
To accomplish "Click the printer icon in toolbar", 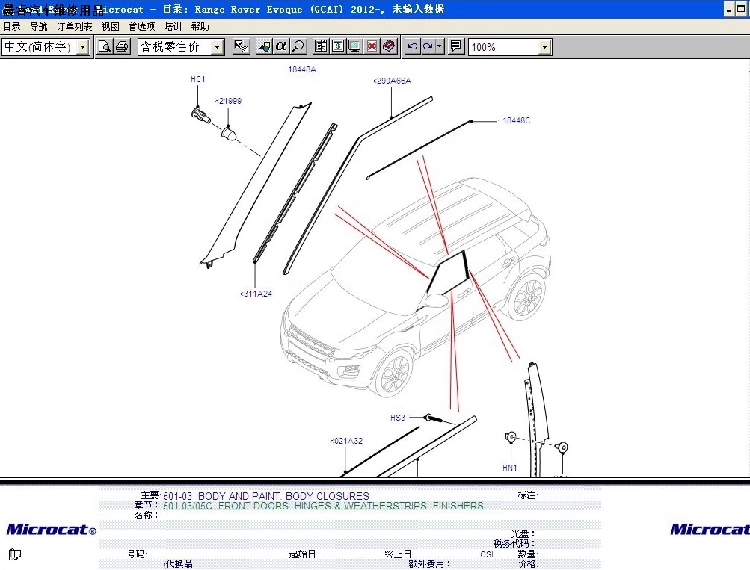I will tap(122, 46).
